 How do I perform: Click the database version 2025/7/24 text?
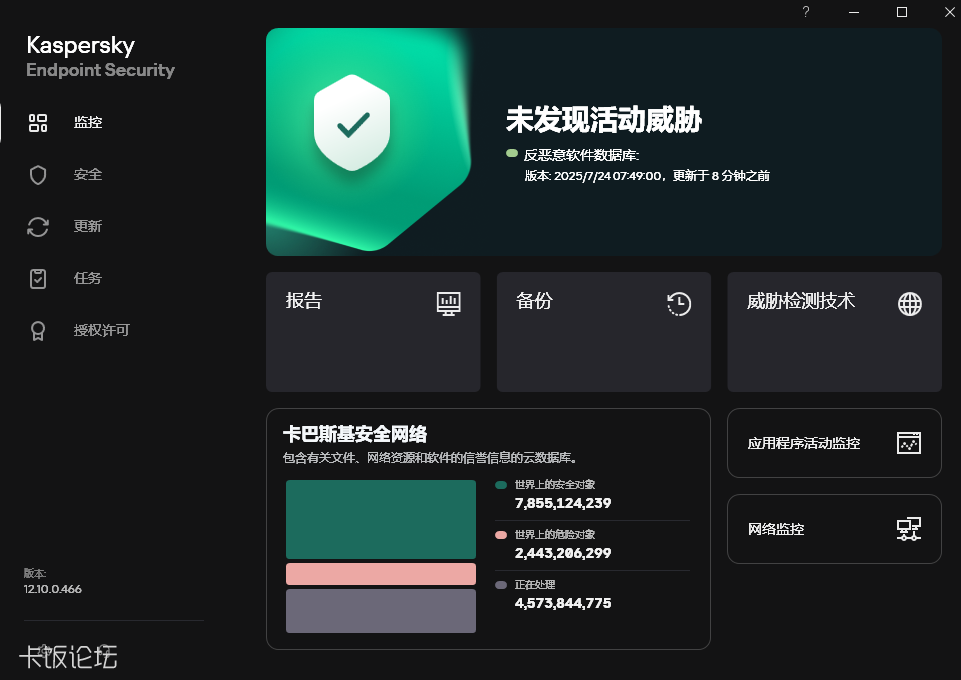tap(647, 176)
